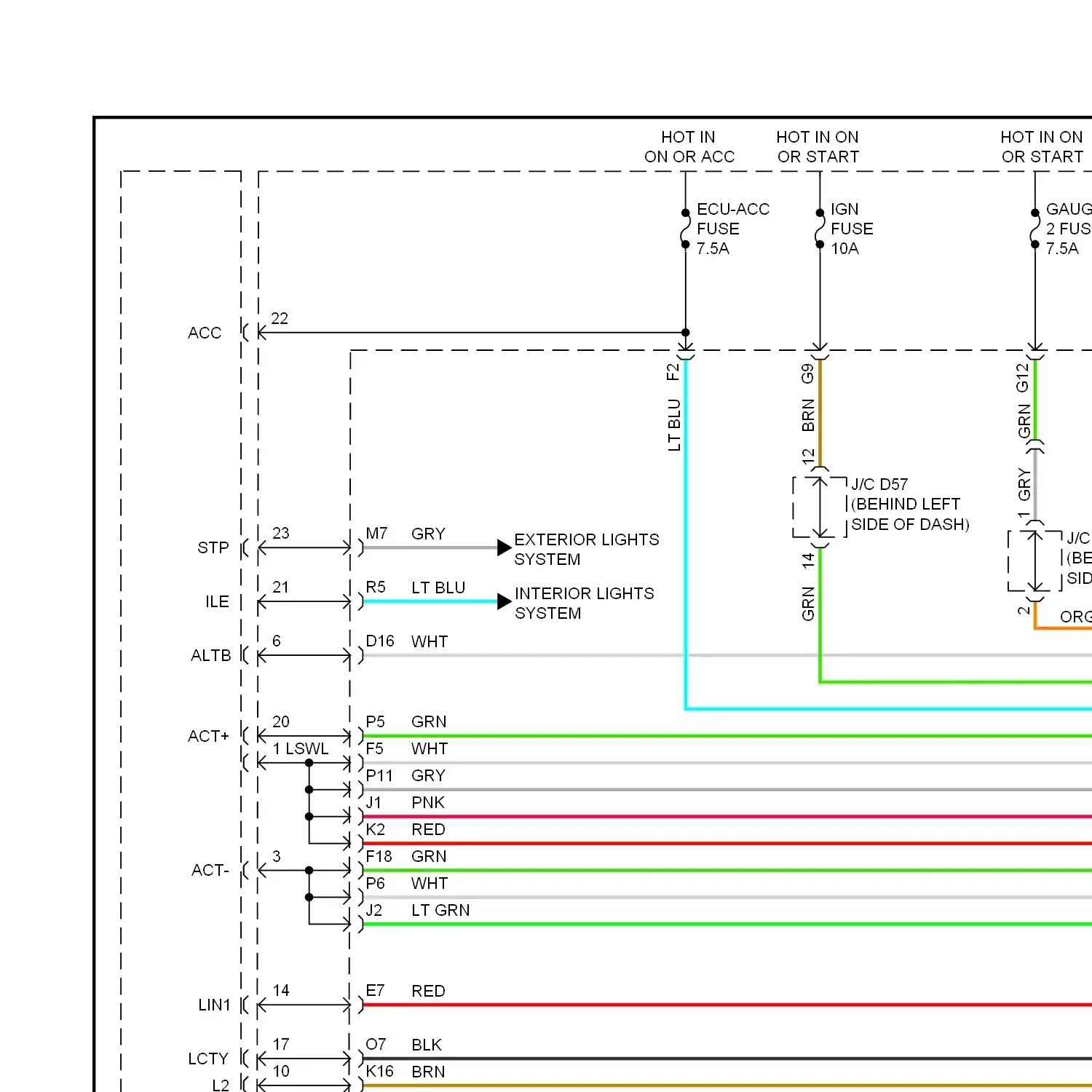
Task: Select the LCTY pin label
Action: point(208,1059)
